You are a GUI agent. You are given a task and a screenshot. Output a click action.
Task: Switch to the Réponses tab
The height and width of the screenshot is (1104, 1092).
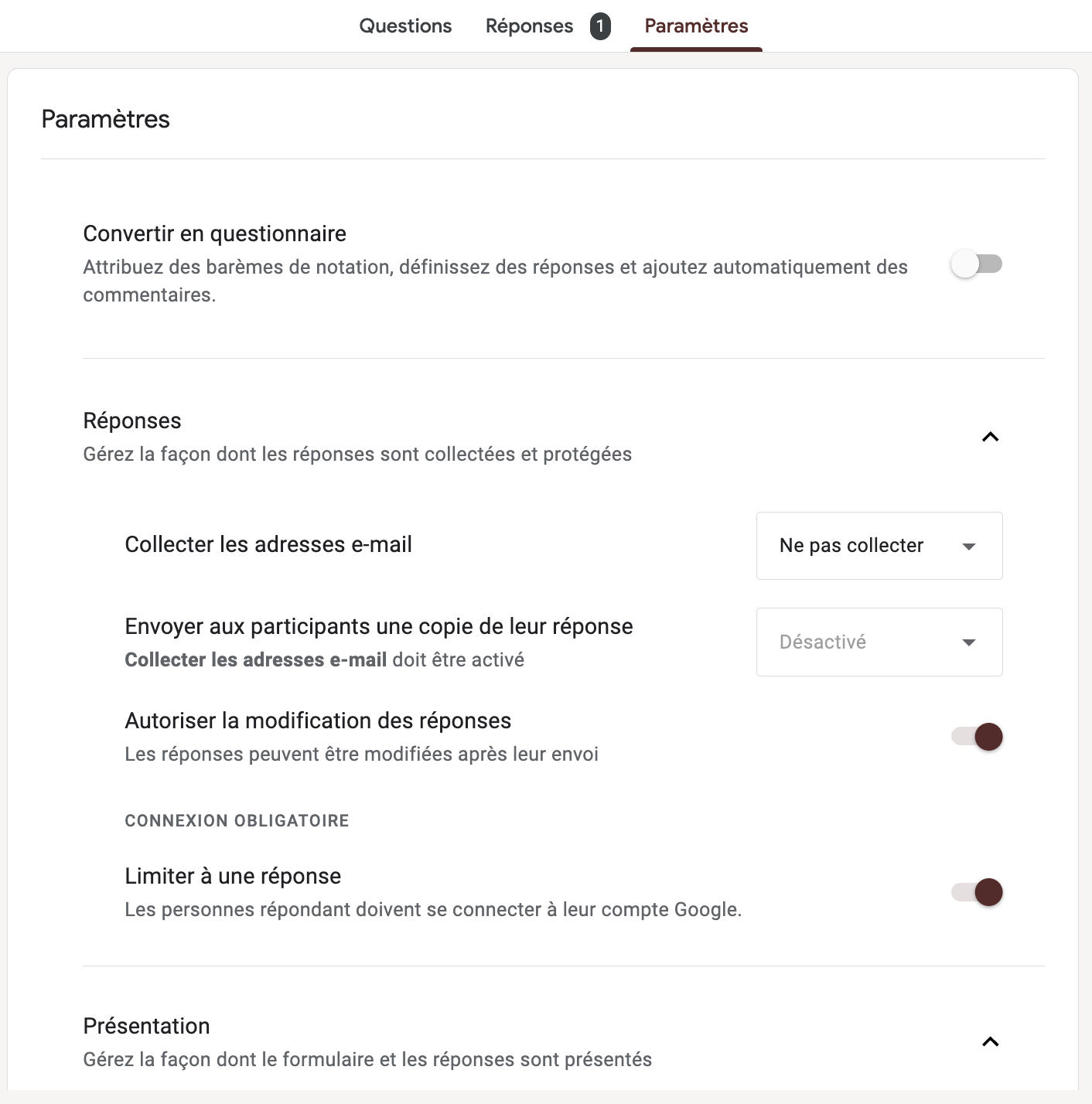point(529,26)
